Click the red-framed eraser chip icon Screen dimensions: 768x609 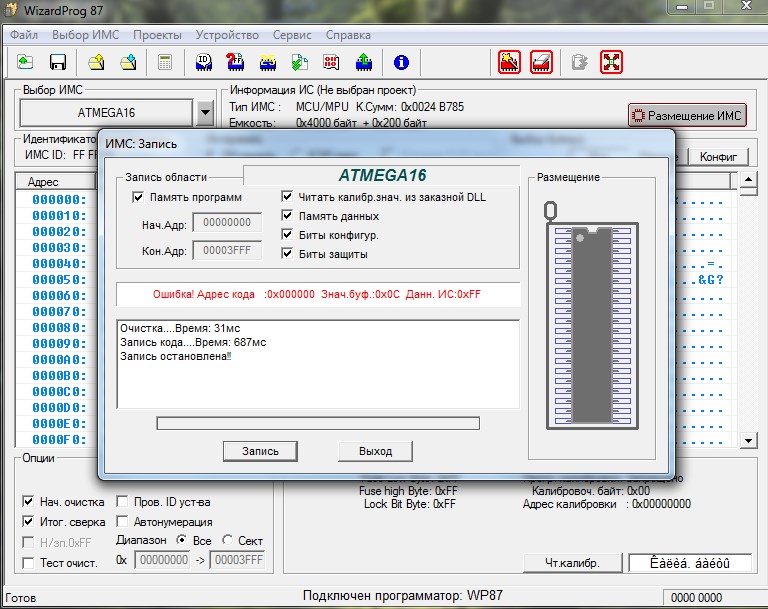tap(541, 62)
